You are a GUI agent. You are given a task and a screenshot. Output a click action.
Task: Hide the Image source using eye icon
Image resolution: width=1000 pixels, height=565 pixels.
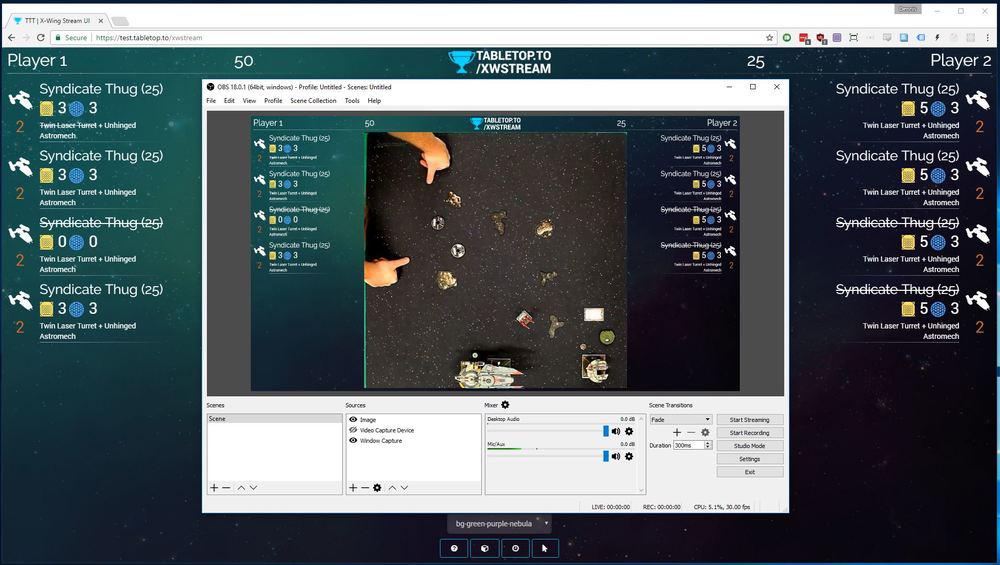[353, 420]
